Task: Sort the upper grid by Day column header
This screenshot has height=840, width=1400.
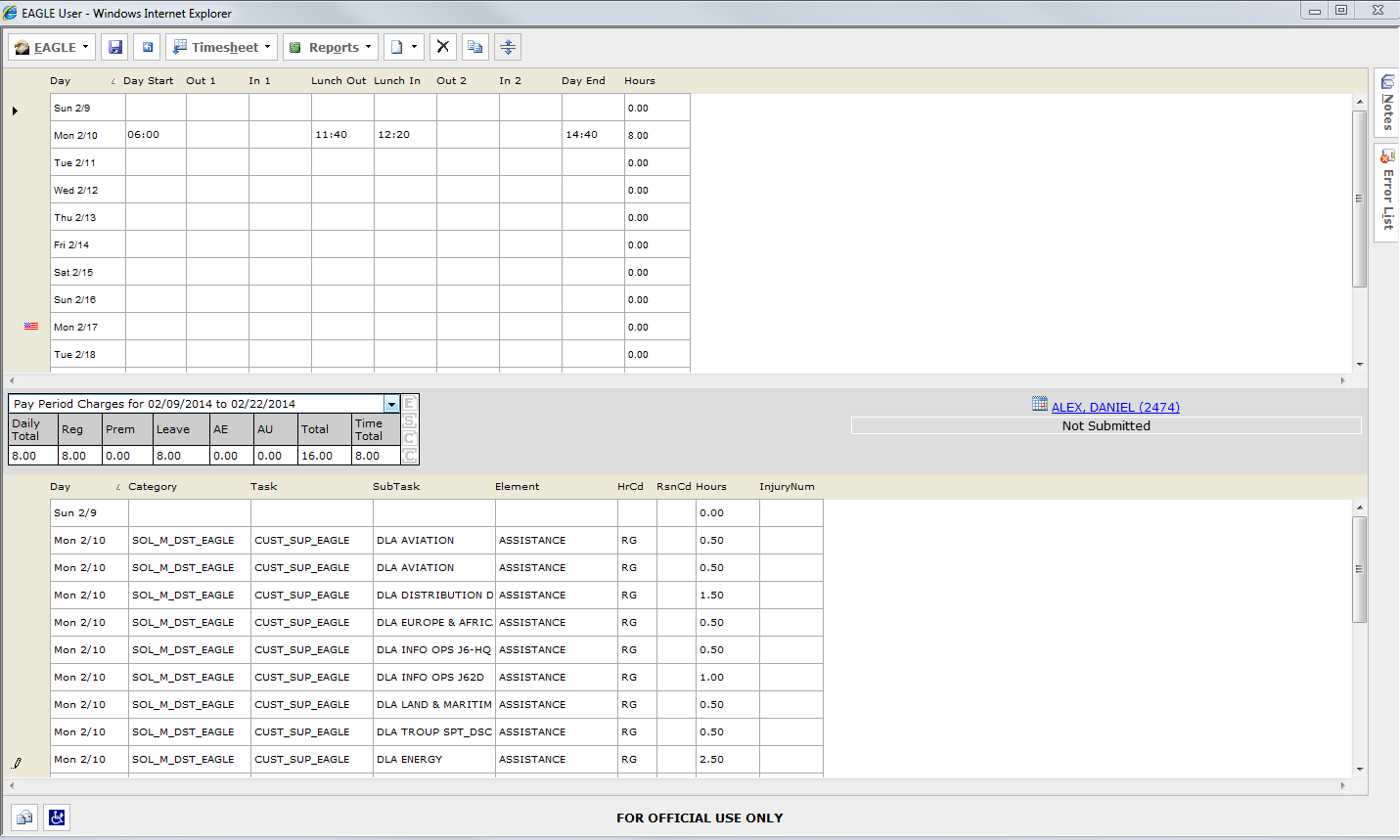Action: click(61, 81)
